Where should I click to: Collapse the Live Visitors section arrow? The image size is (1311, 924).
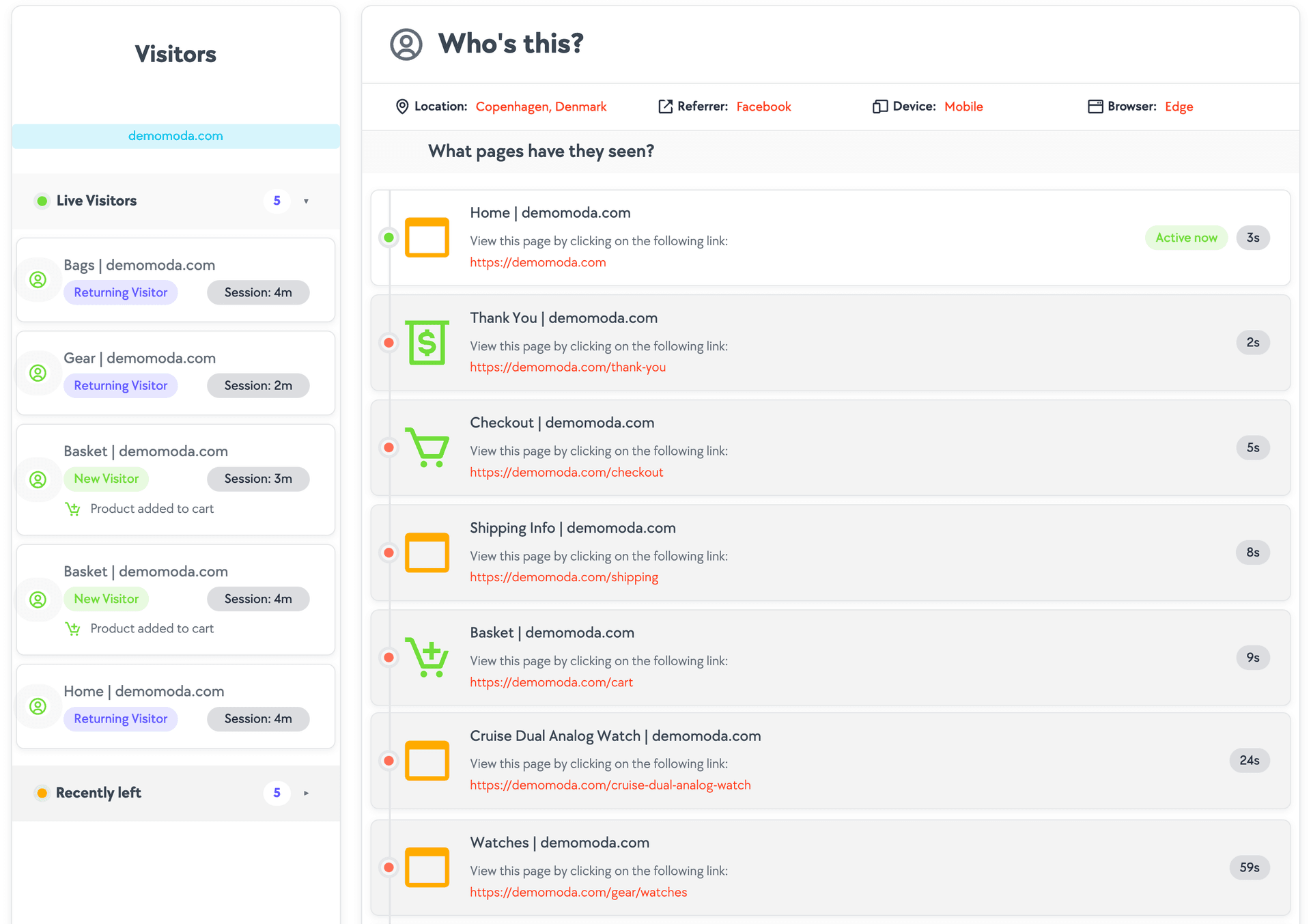click(x=306, y=201)
